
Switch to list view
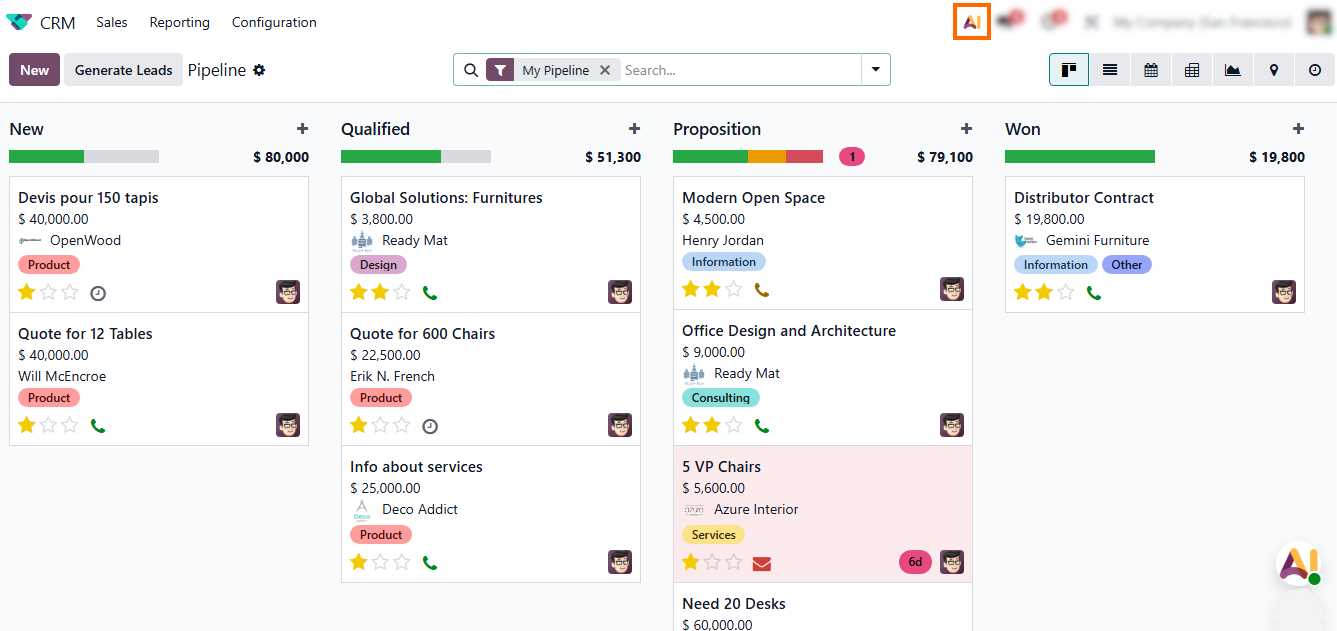click(1110, 70)
